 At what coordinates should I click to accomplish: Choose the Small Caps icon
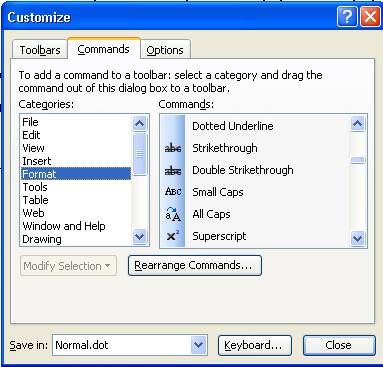pyautogui.click(x=173, y=192)
